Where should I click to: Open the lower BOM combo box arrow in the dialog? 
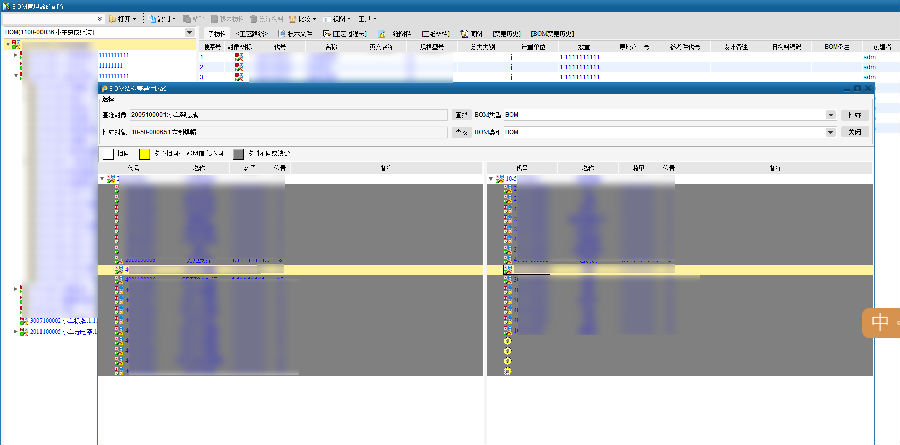pyautogui.click(x=831, y=132)
